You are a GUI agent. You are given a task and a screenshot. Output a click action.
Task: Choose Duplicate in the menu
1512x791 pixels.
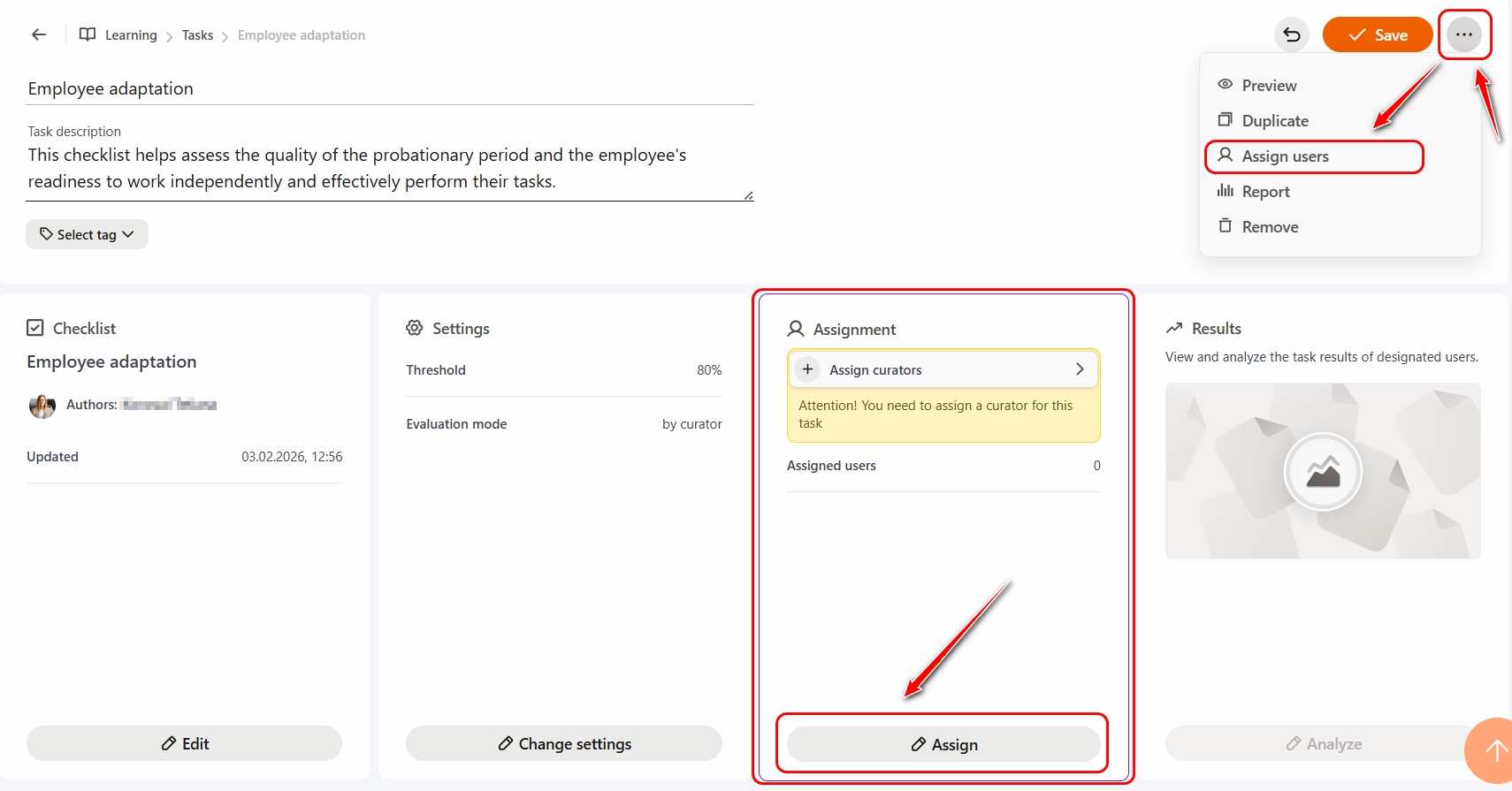pos(1274,121)
